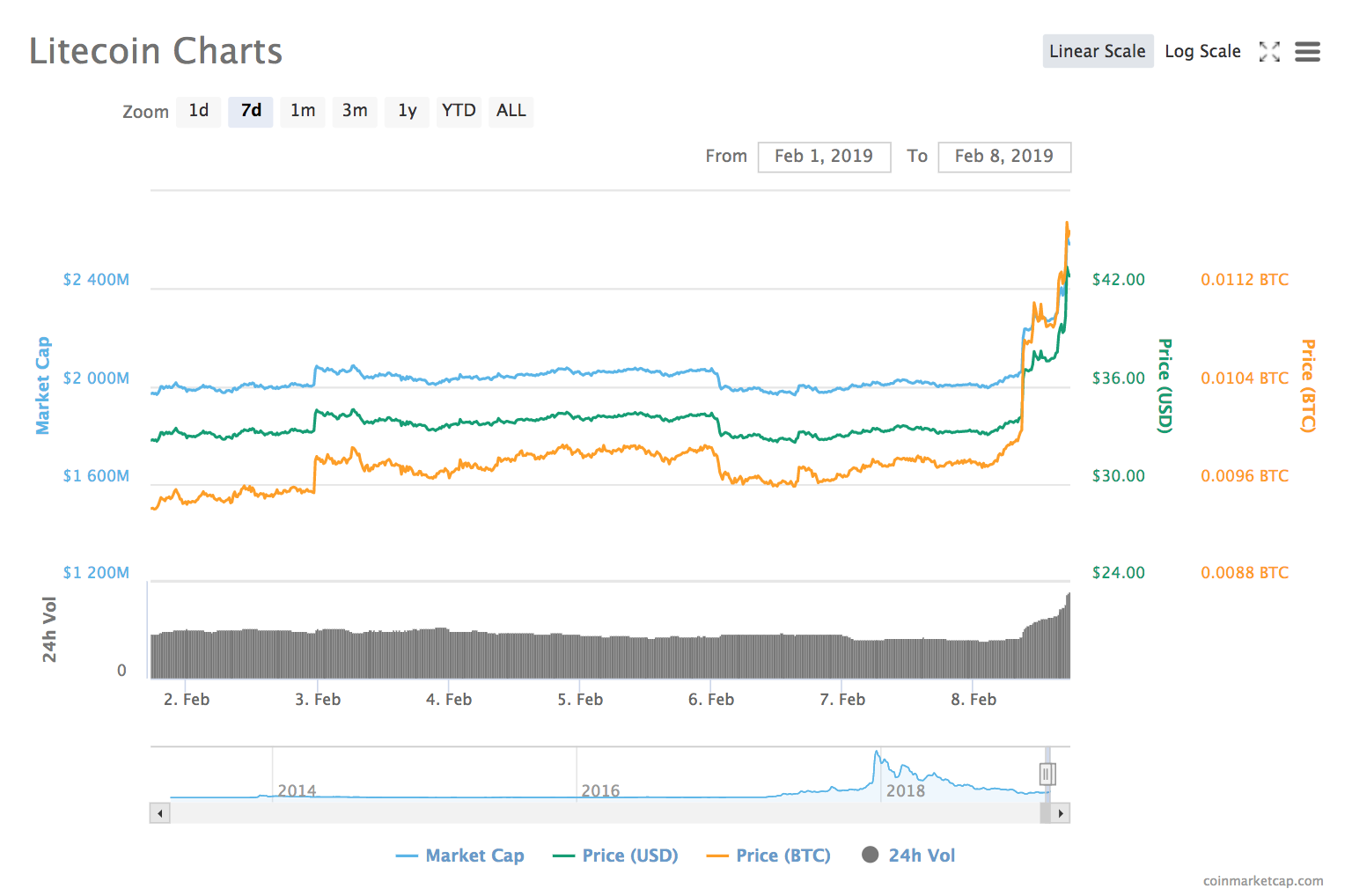Click the ALL zoom option

(511, 111)
